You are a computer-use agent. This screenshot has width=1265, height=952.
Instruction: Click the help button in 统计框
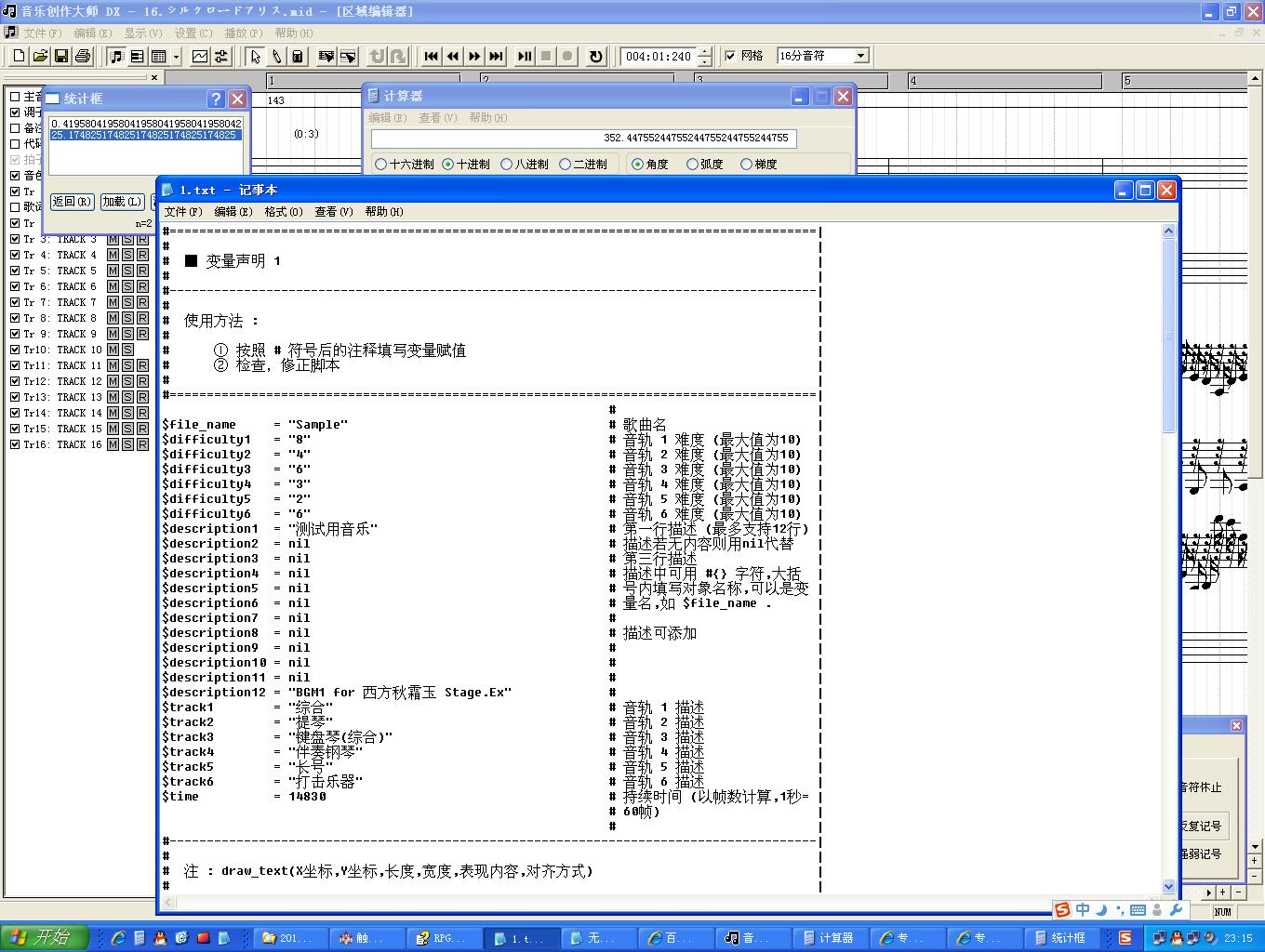click(216, 99)
